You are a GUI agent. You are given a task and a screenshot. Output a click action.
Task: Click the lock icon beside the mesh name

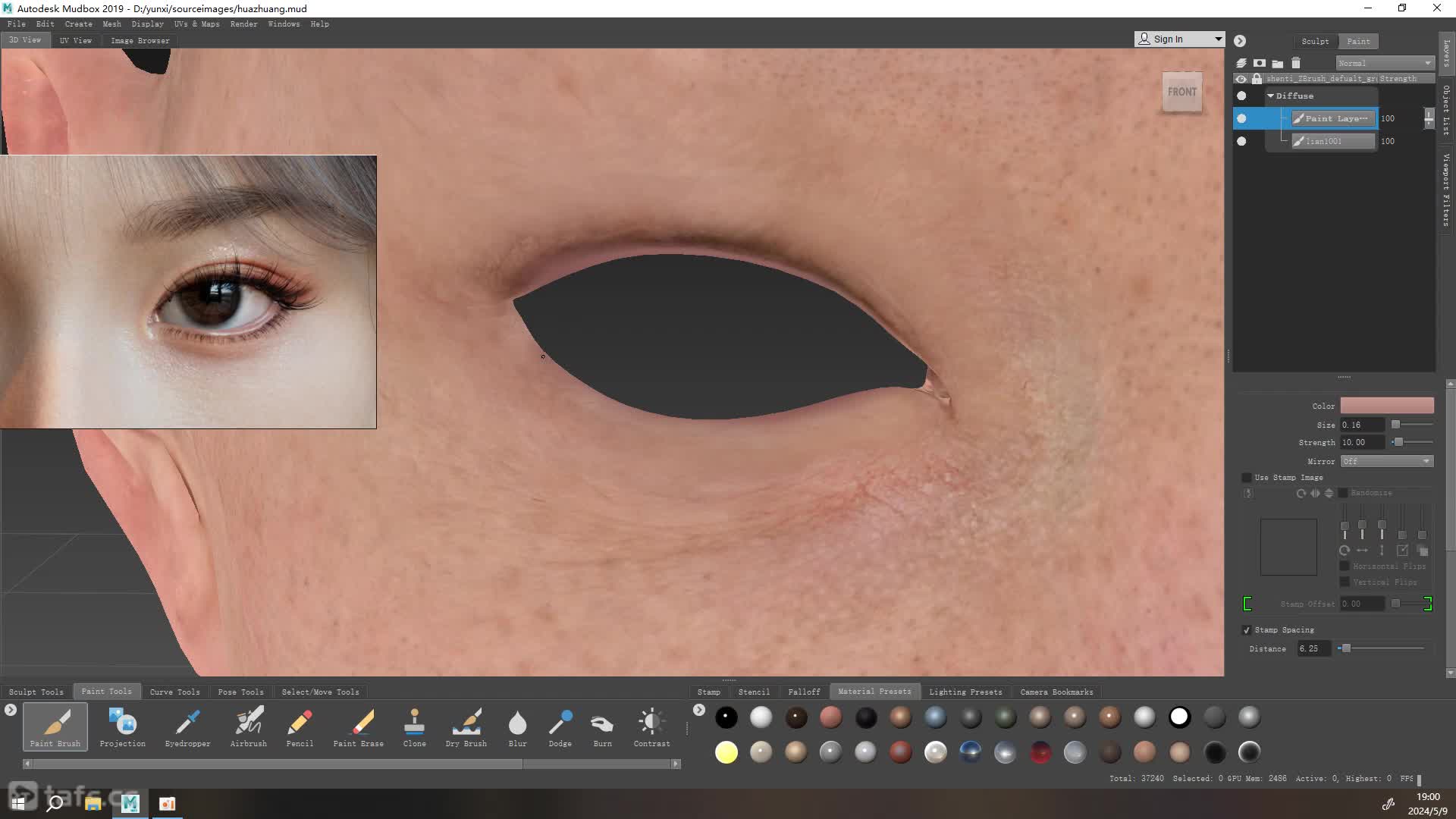pyautogui.click(x=1257, y=79)
